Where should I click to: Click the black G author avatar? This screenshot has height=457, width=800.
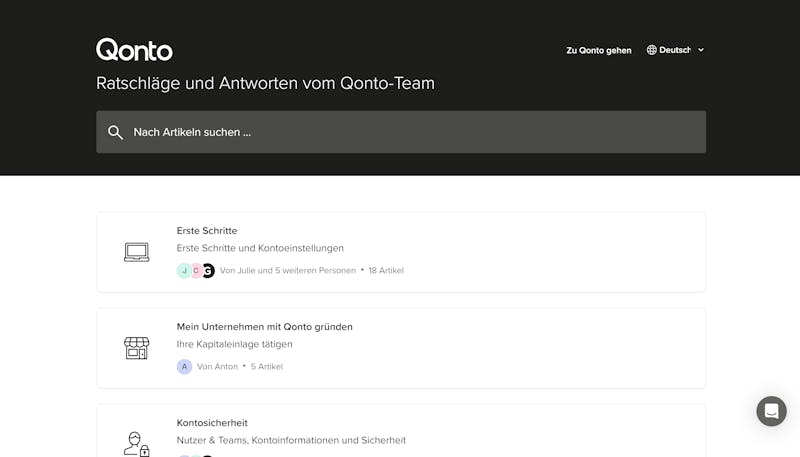coord(208,270)
